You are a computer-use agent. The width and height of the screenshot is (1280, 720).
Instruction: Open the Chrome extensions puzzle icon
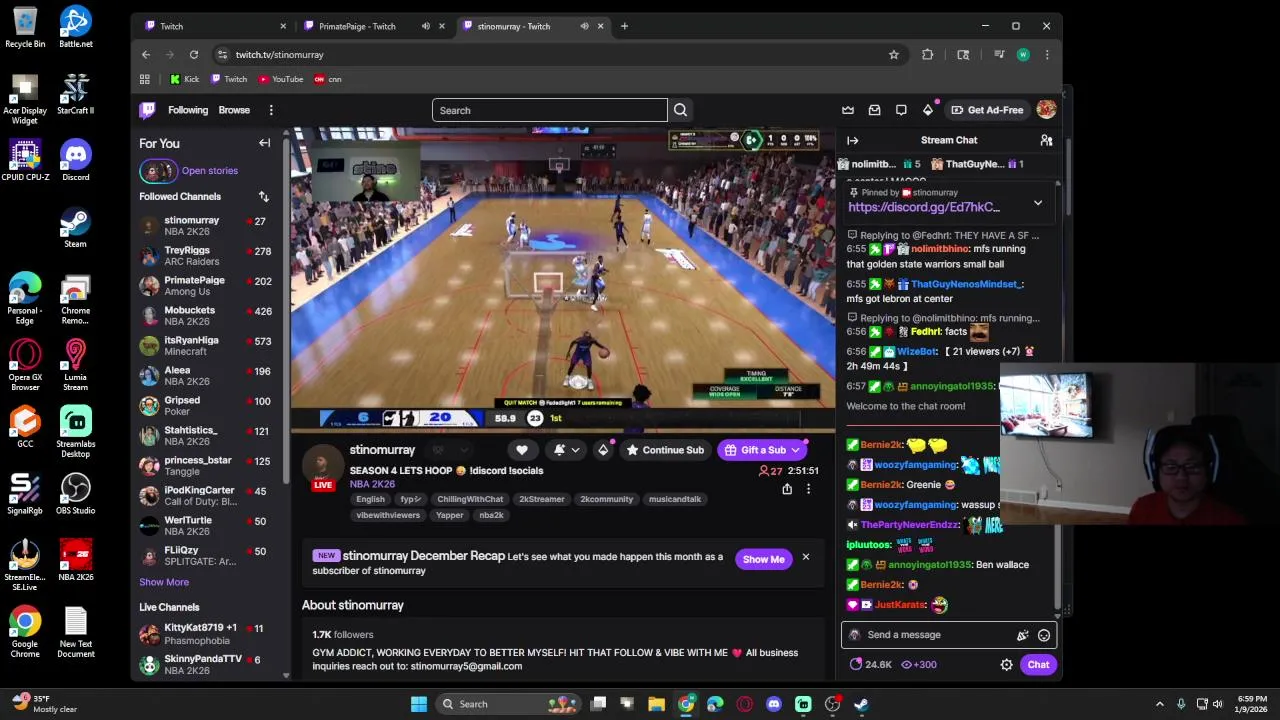tap(928, 55)
